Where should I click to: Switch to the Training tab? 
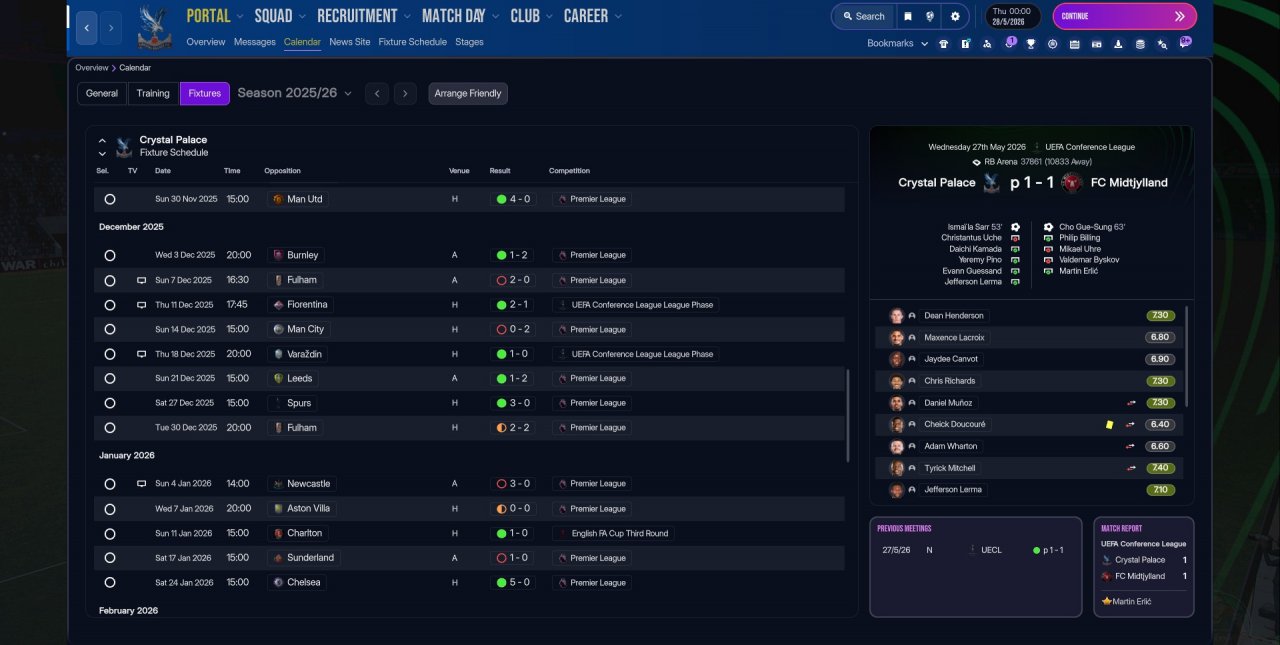pyautogui.click(x=153, y=93)
